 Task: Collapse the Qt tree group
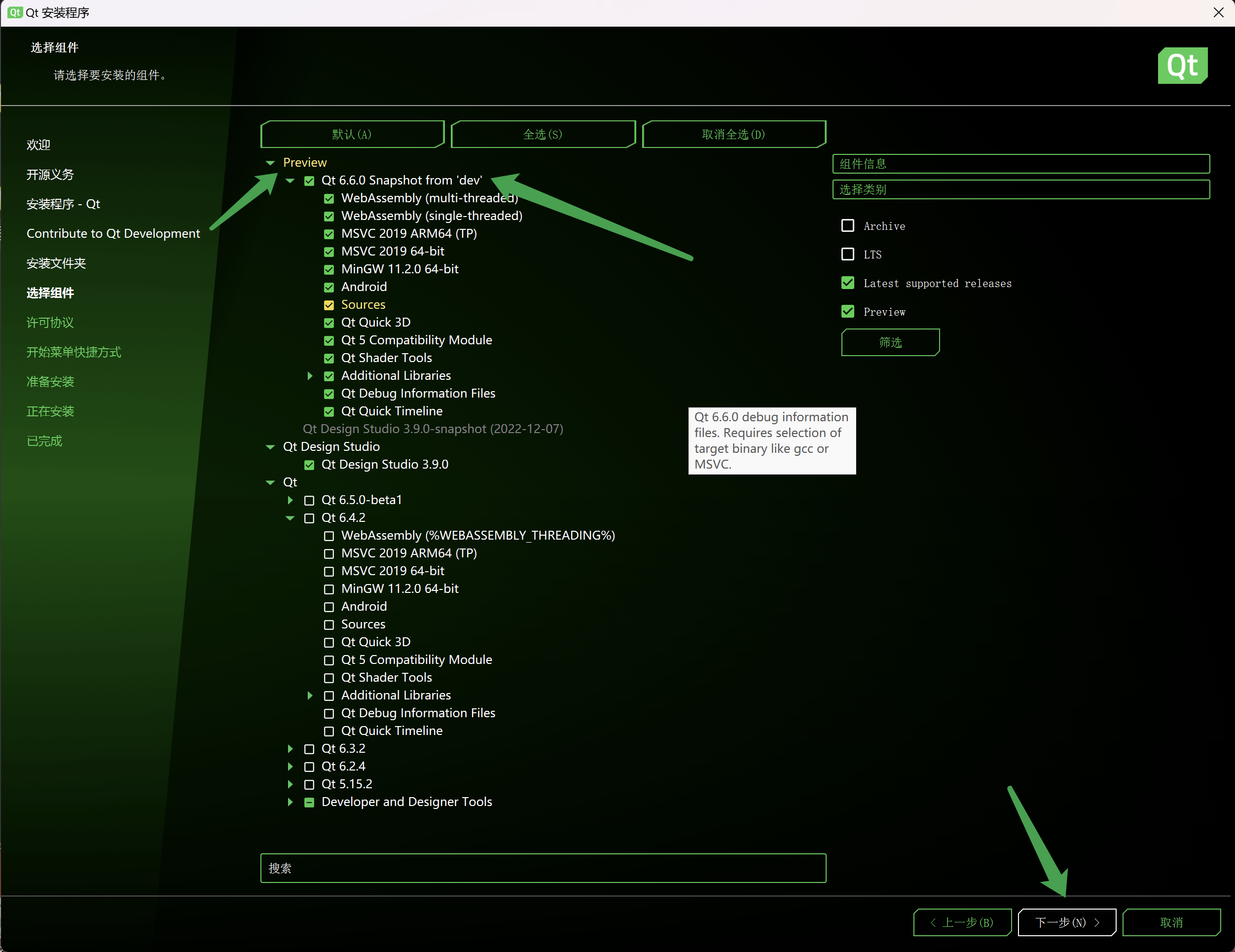pyautogui.click(x=270, y=483)
